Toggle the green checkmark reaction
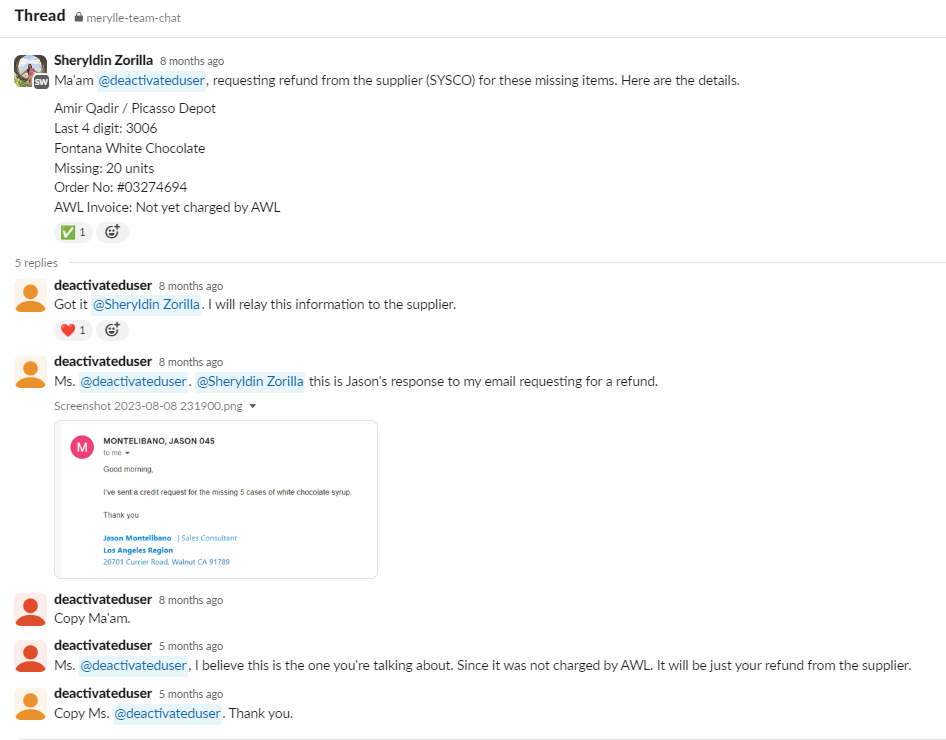 [x=73, y=232]
